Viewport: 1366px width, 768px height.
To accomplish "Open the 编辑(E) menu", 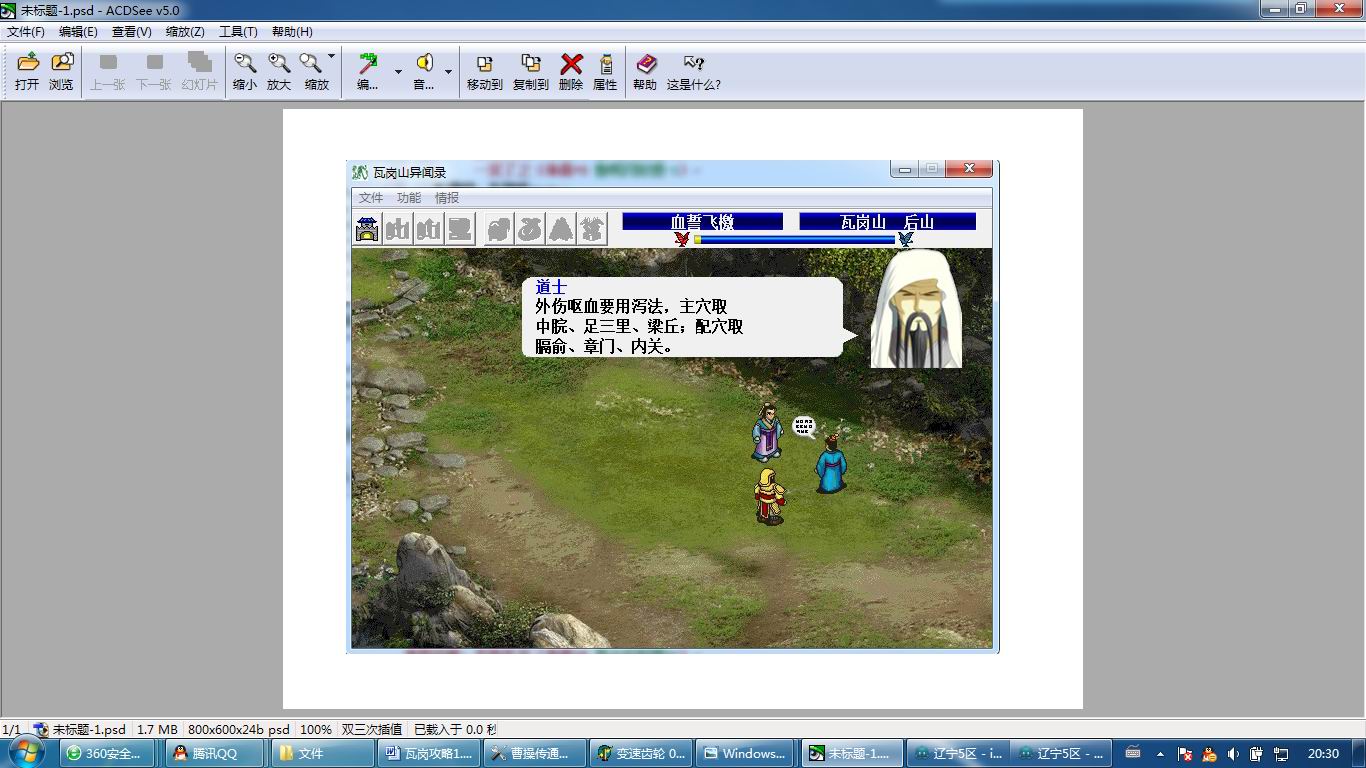I will point(78,32).
